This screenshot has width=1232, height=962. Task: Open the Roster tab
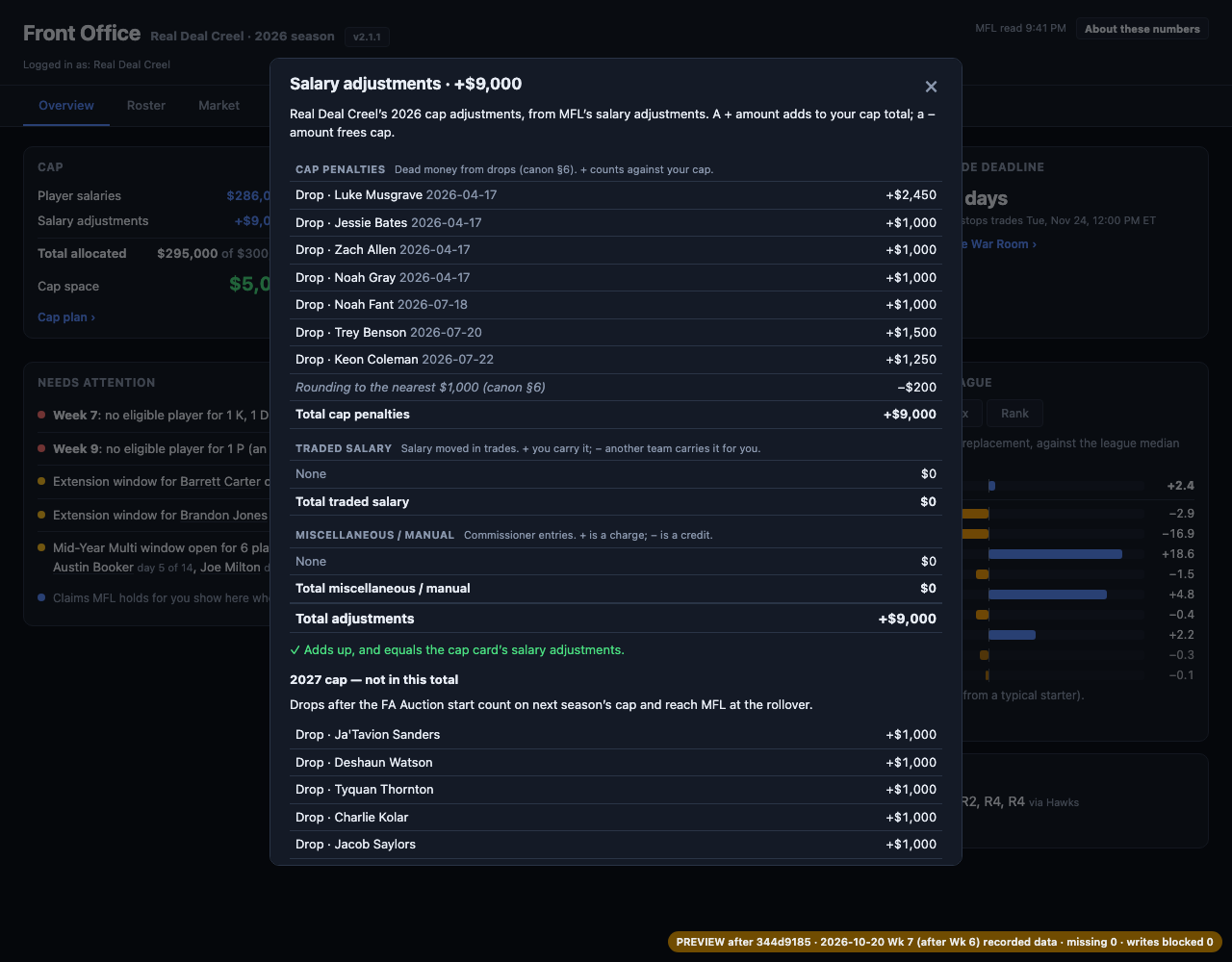tap(146, 106)
